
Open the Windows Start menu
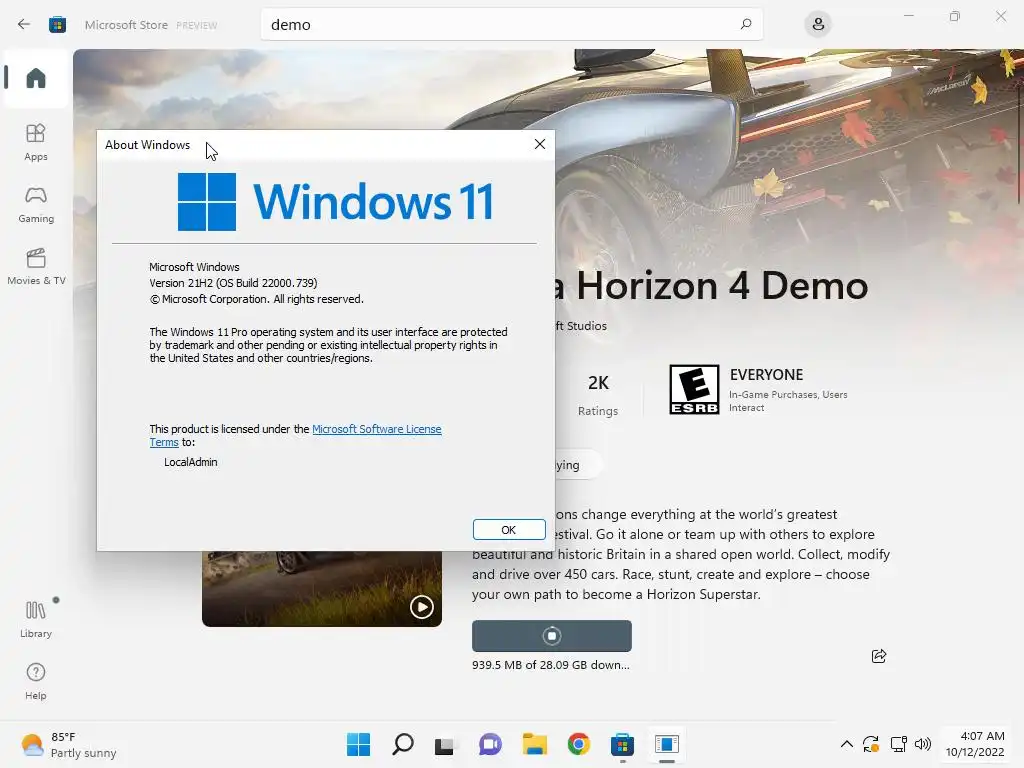point(359,744)
